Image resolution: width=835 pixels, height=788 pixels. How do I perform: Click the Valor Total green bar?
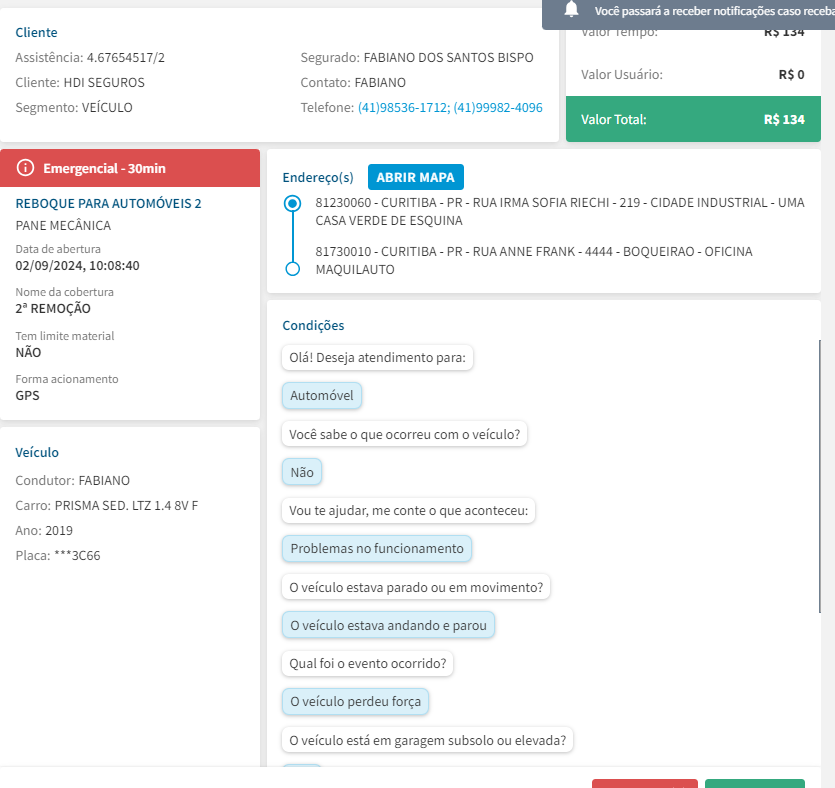tap(693, 119)
